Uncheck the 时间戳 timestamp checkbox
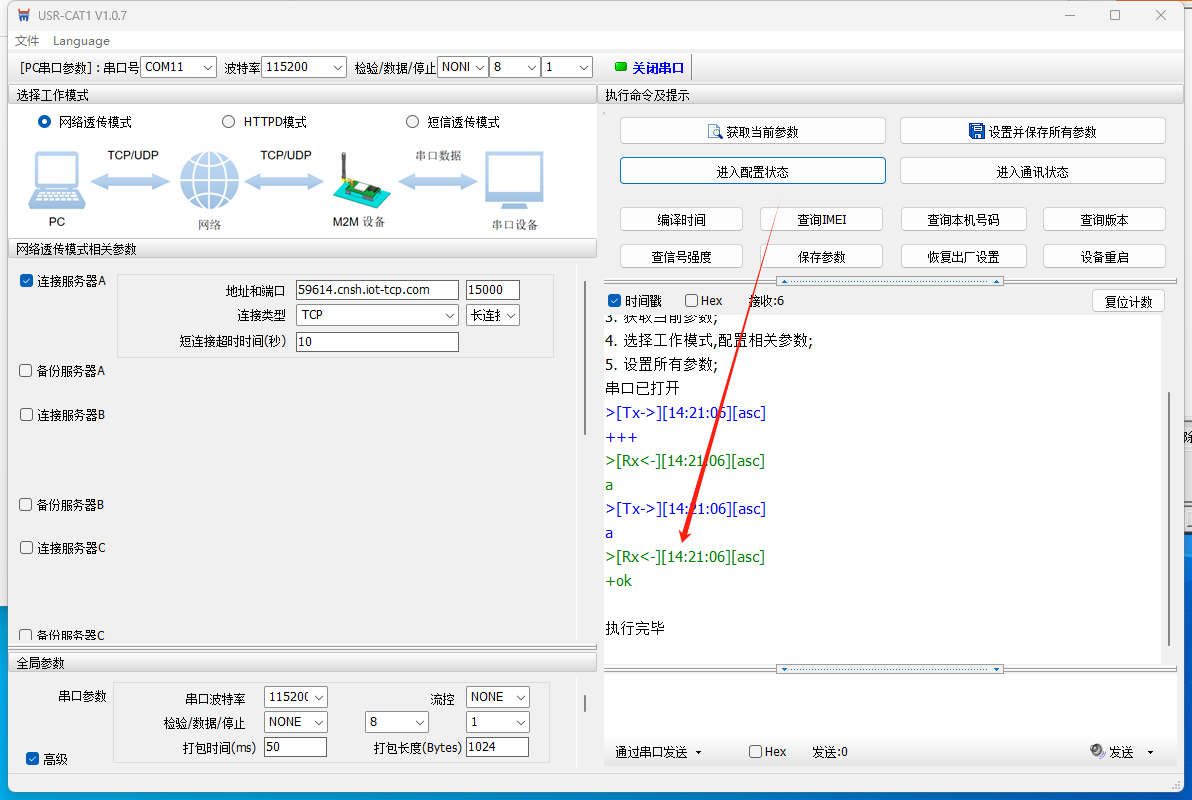This screenshot has height=800, width=1192. [615, 301]
